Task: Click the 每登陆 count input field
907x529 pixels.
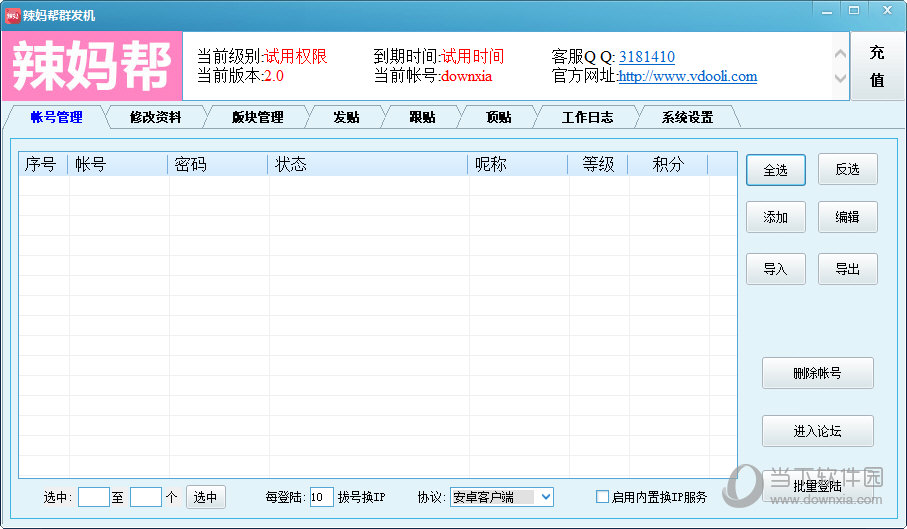Action: point(322,497)
